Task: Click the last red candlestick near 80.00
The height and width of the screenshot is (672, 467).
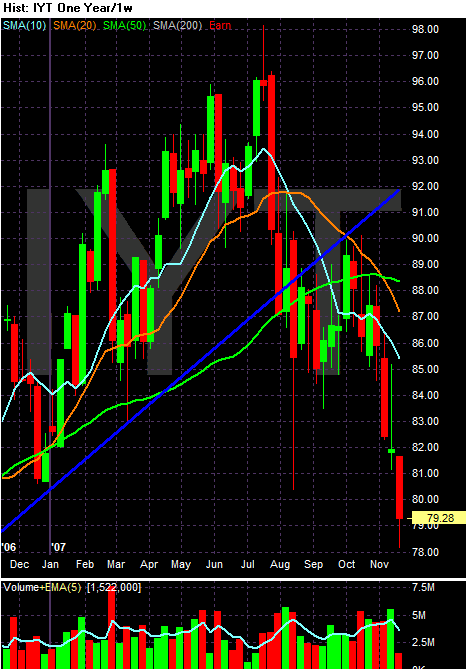Action: click(399, 487)
